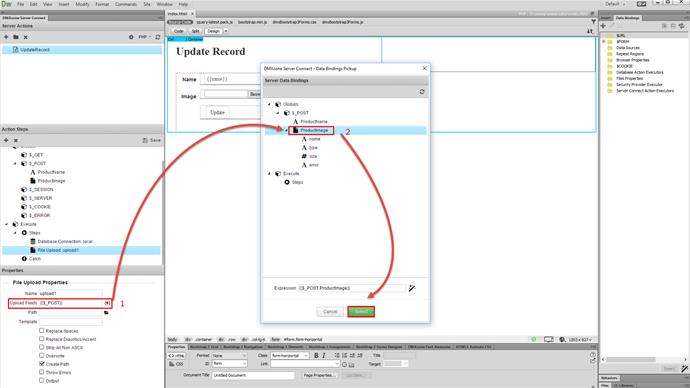The width and height of the screenshot is (690, 388).
Task: Click the green Select button
Action: (361, 311)
